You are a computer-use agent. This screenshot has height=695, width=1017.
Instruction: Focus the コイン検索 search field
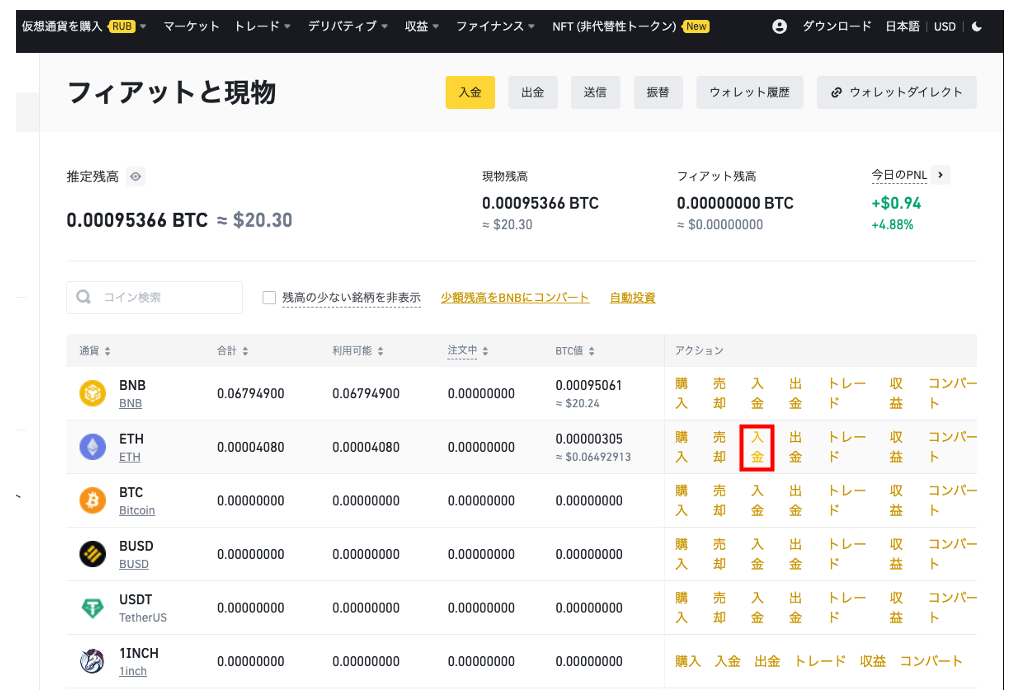[x=154, y=297]
